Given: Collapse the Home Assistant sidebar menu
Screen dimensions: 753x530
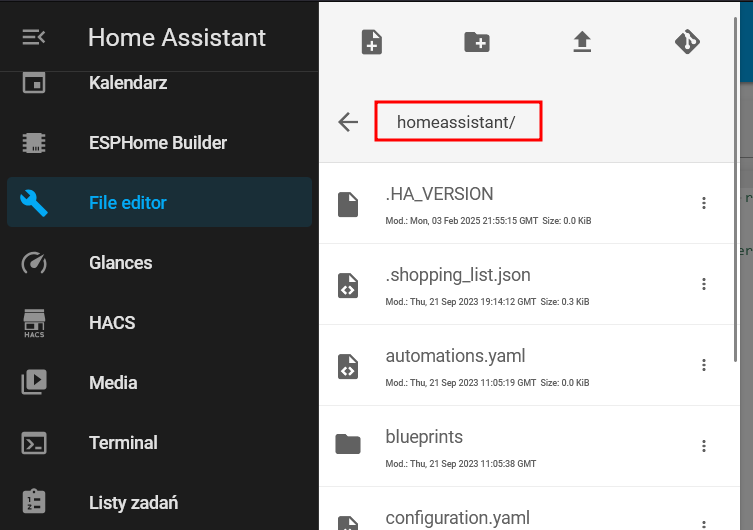Looking at the screenshot, I should [x=34, y=37].
